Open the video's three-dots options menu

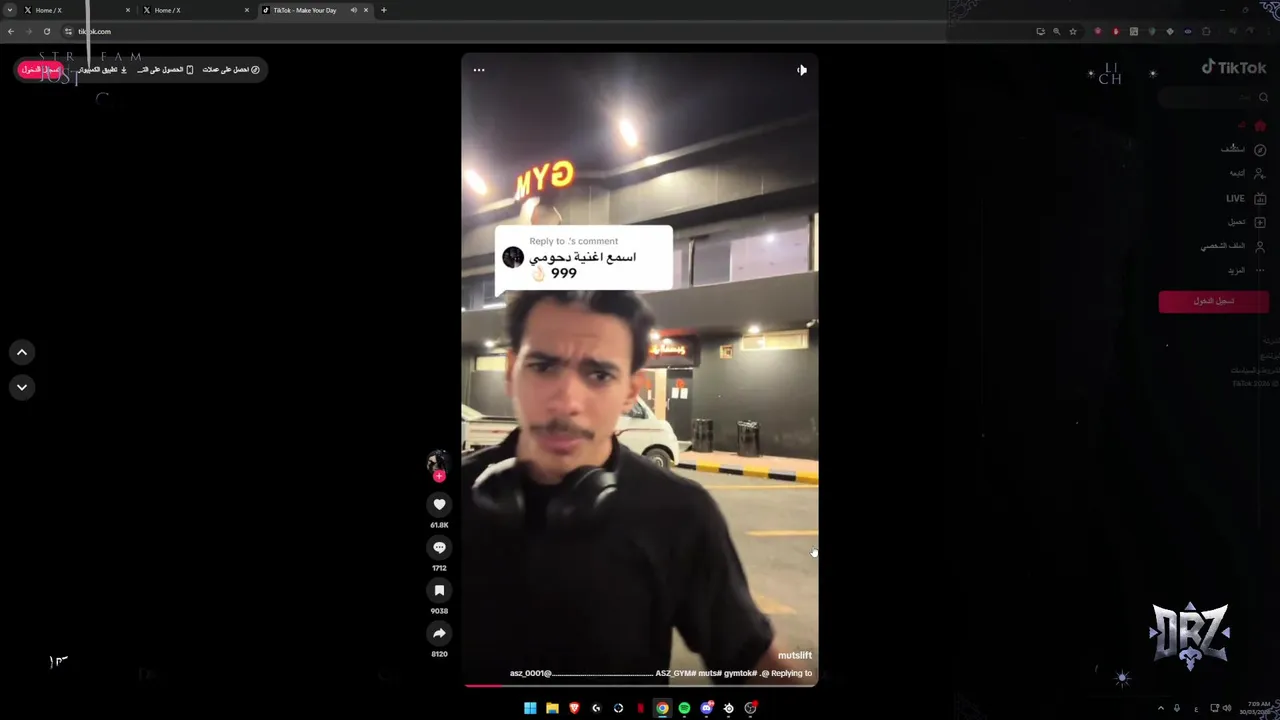click(x=479, y=70)
